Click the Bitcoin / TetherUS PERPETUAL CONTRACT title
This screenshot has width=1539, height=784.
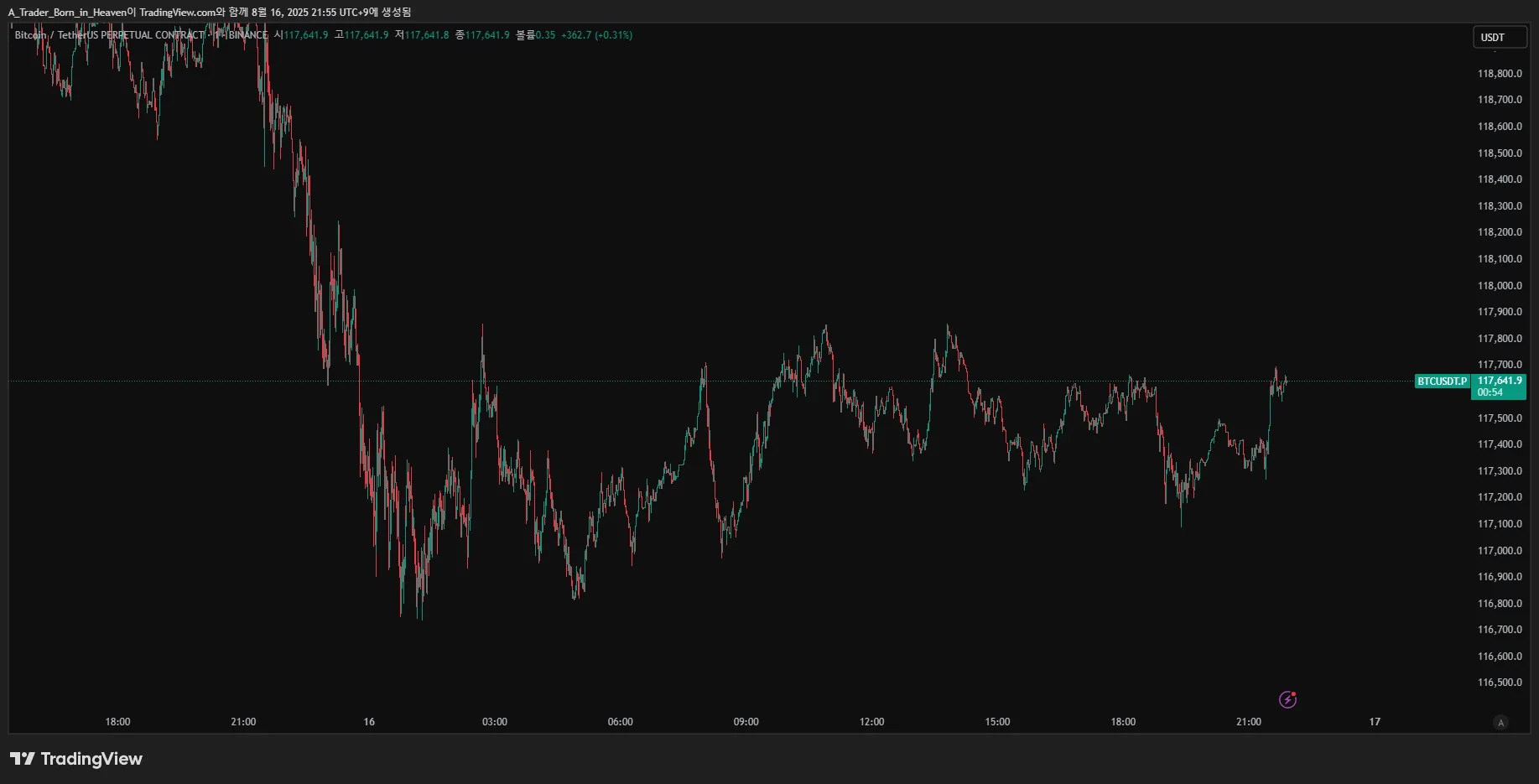pos(109,35)
